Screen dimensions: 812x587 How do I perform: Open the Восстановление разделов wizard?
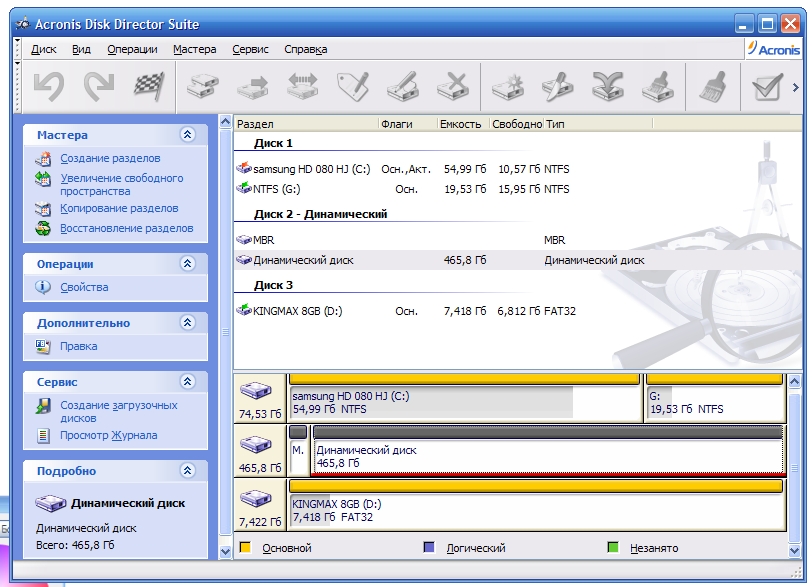(x=126, y=228)
